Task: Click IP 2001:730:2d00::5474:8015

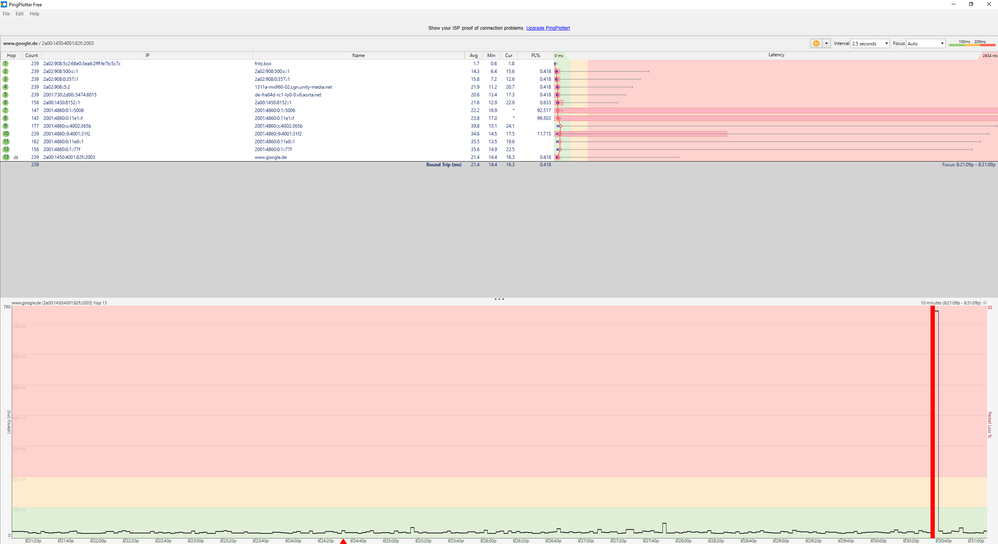Action: pos(69,95)
